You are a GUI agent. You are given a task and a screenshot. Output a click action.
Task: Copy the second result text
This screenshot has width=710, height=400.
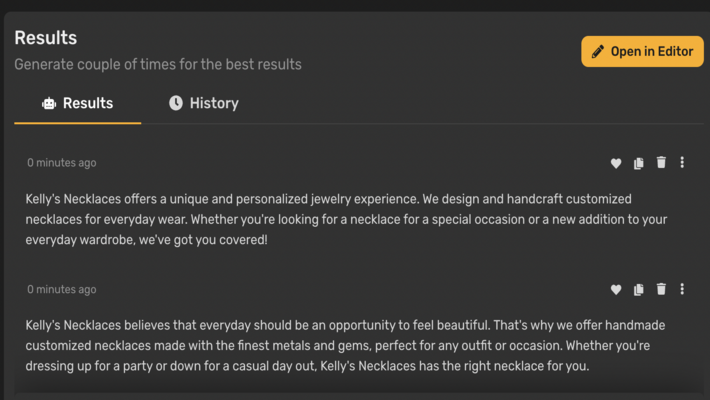click(638, 289)
